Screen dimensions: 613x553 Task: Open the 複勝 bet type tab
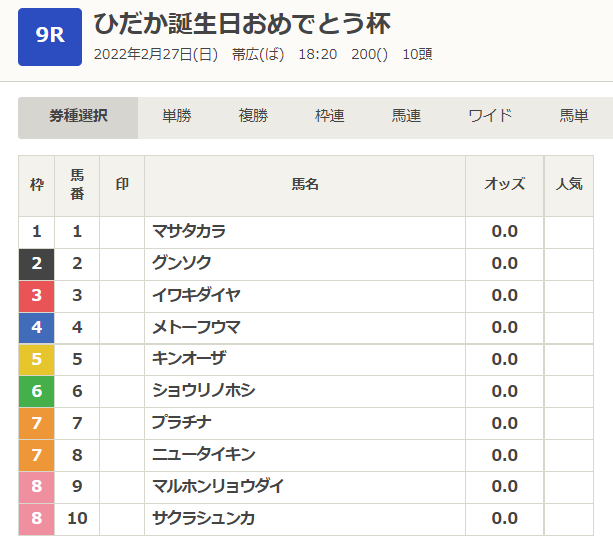coord(253,117)
